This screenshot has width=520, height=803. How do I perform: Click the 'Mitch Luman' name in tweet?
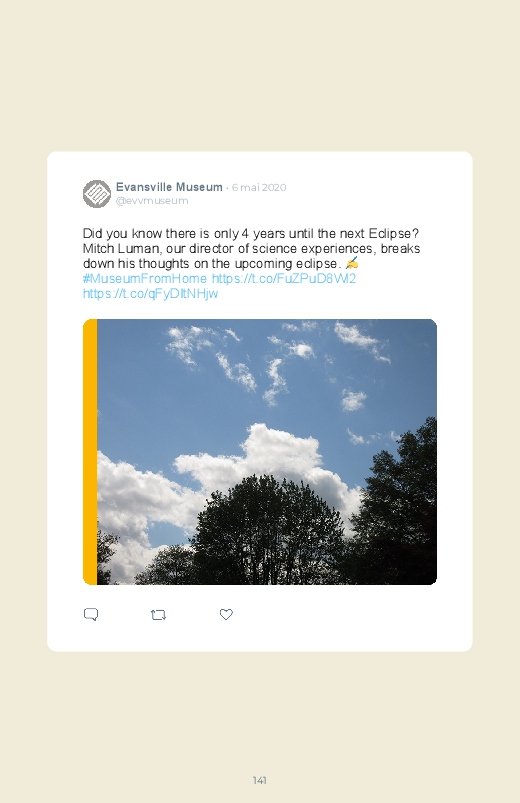click(x=120, y=249)
